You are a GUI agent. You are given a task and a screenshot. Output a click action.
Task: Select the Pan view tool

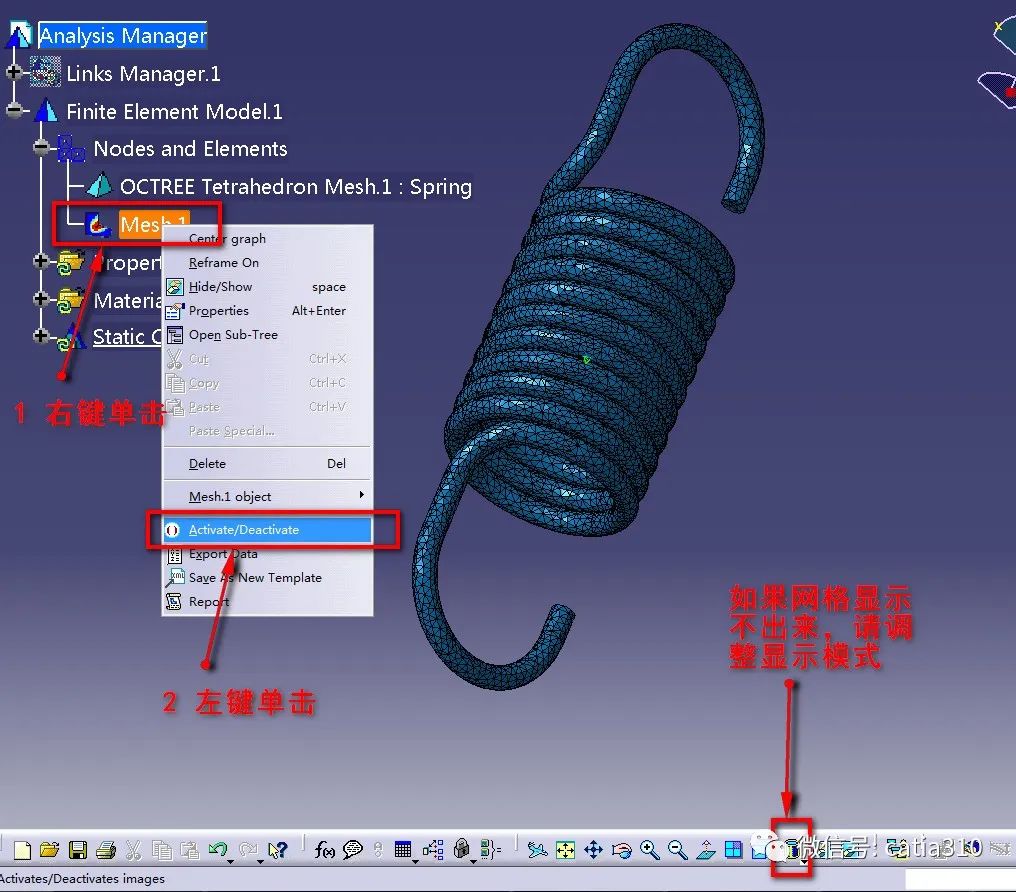point(593,850)
